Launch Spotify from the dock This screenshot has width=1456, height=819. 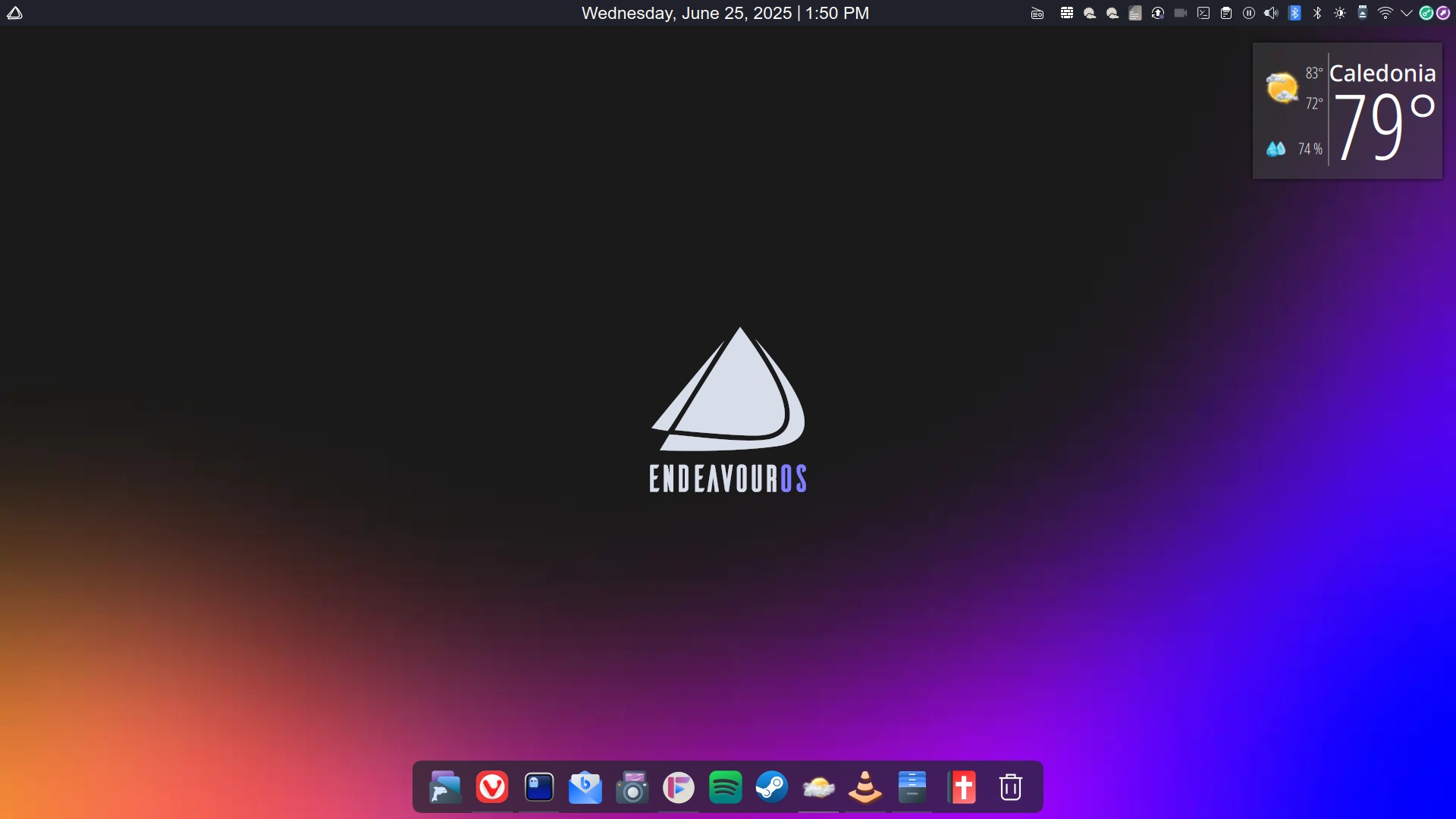(726, 787)
